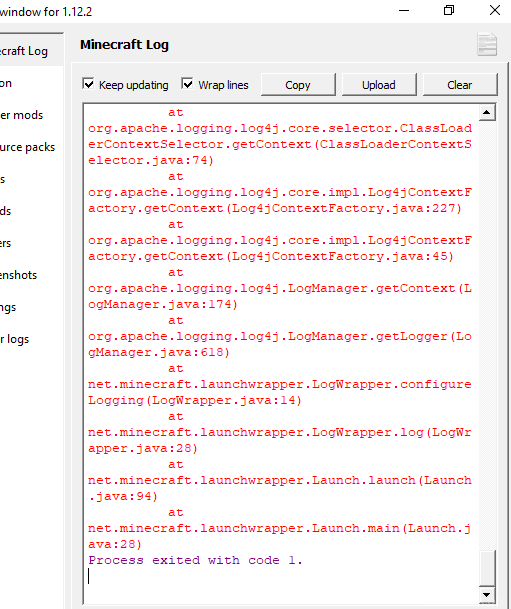Restore down the console window
The width and height of the screenshot is (511, 609).
(449, 10)
